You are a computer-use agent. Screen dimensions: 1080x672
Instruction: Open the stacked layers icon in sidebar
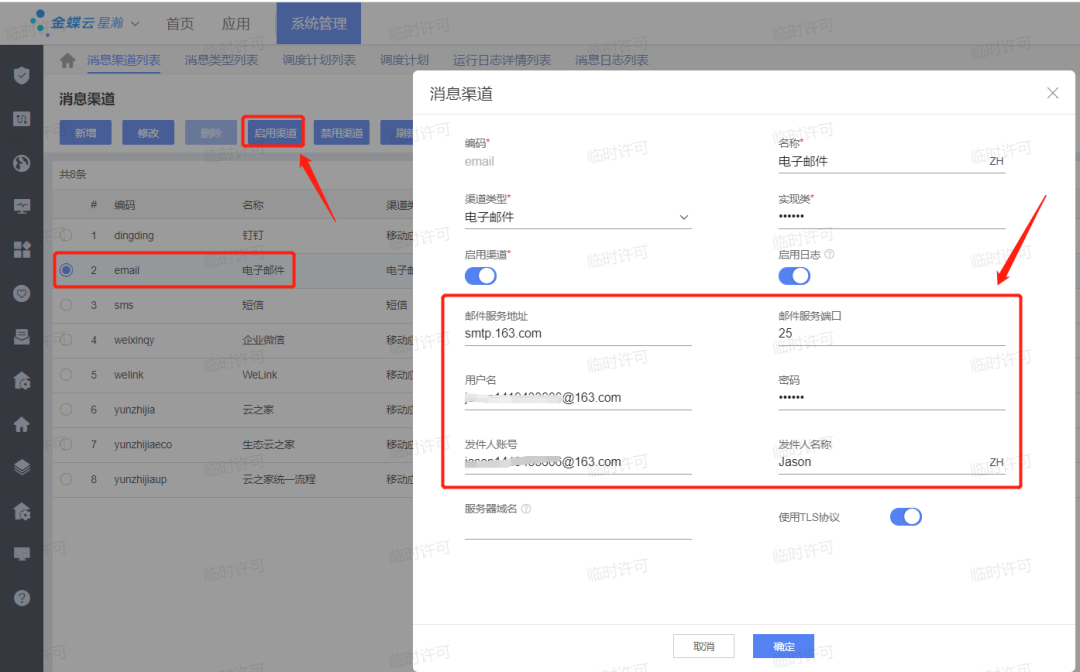point(21,468)
